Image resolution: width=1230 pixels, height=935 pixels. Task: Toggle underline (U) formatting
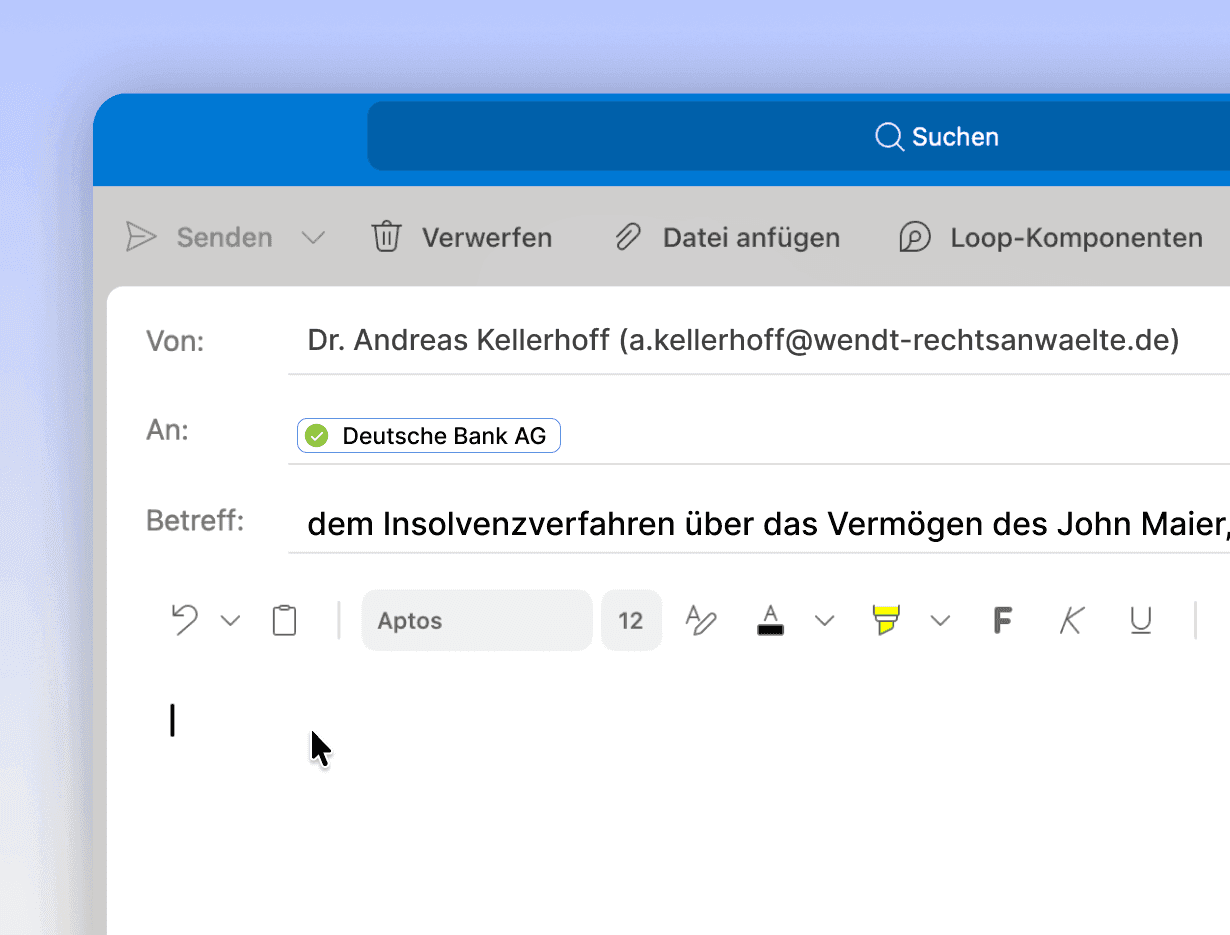click(1141, 620)
